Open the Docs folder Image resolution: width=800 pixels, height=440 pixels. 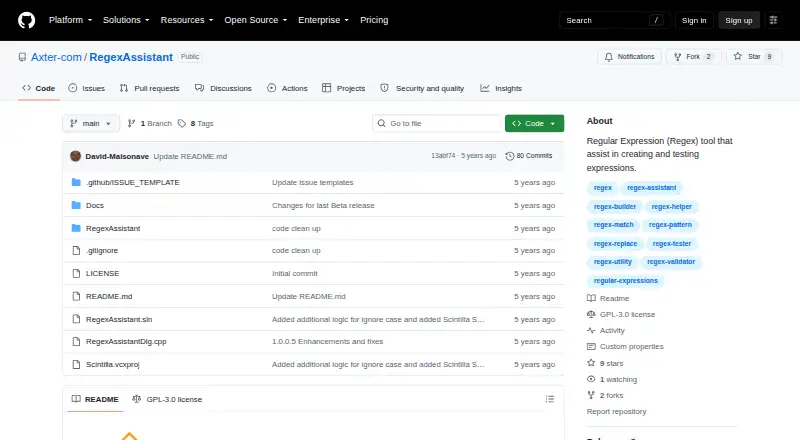tap(95, 206)
